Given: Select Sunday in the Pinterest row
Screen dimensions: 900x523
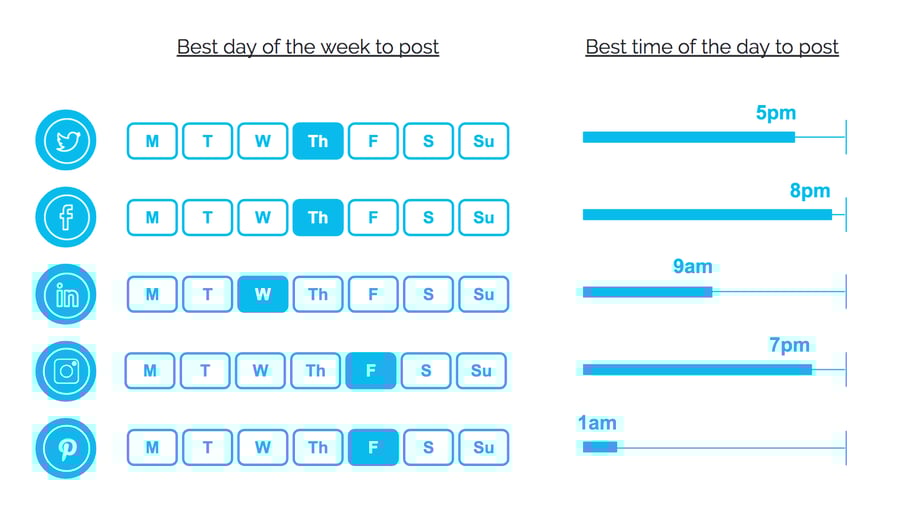Looking at the screenshot, I should click(484, 448).
